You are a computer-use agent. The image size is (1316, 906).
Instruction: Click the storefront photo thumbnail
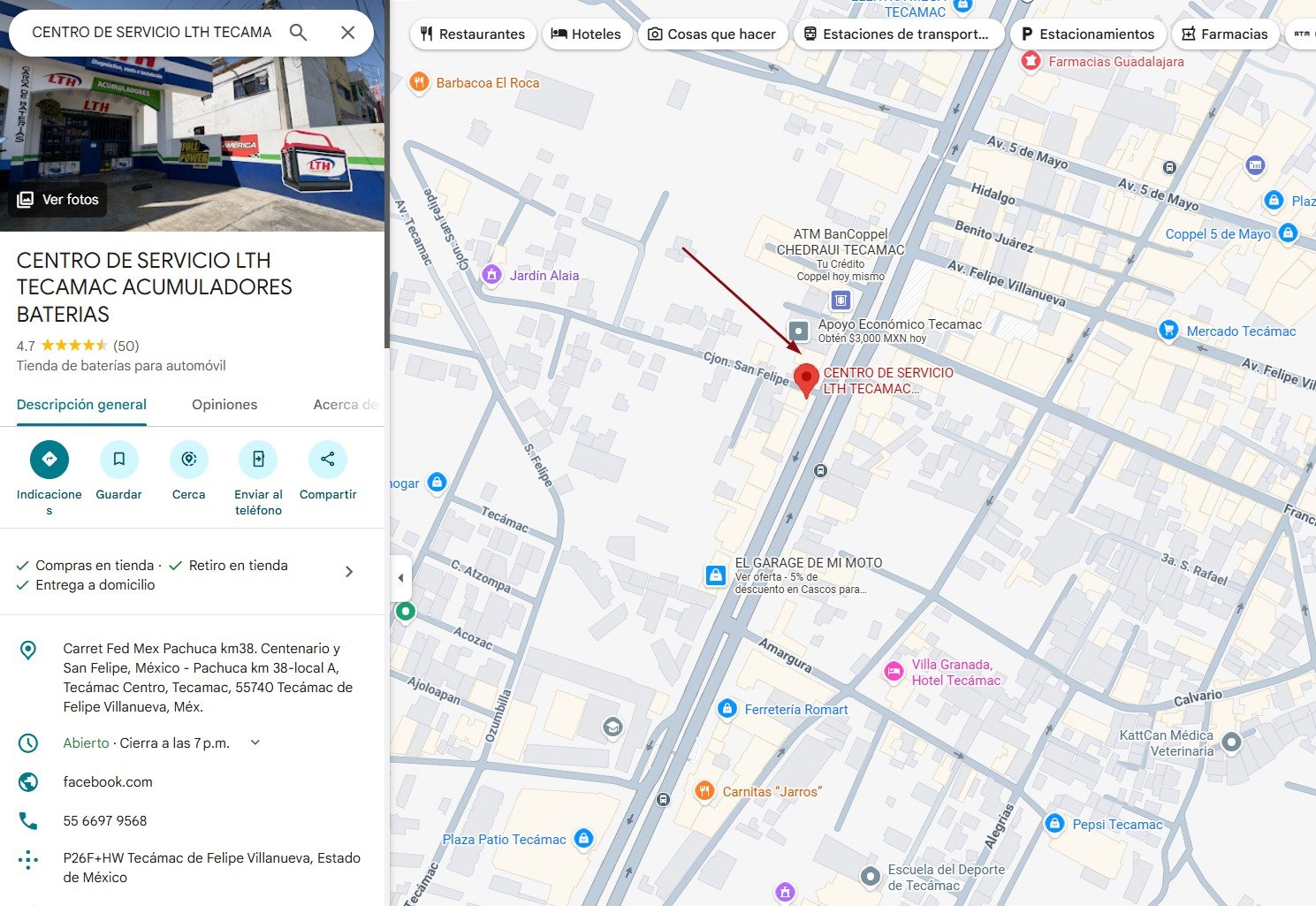pyautogui.click(x=192, y=116)
